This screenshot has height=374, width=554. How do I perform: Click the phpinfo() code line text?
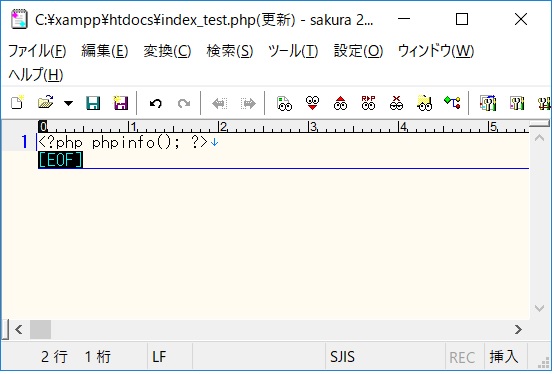click(123, 142)
